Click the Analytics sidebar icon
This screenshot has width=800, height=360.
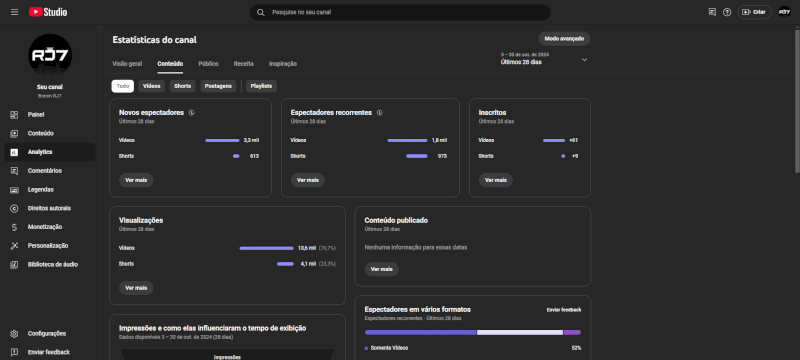coord(14,152)
